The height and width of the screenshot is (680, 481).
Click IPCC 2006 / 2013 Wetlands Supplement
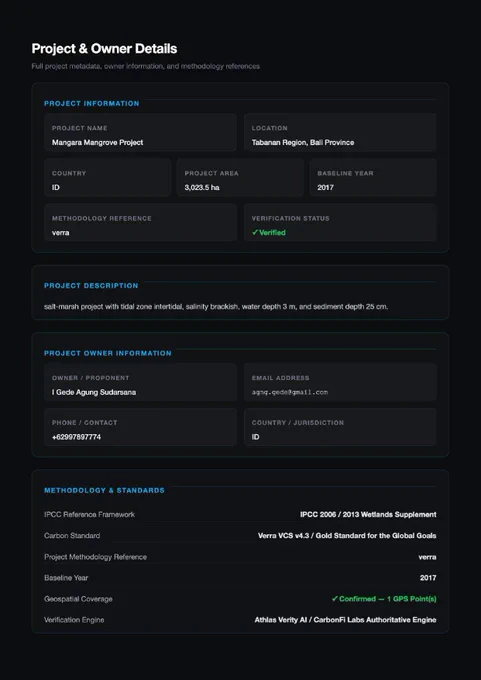pos(368,514)
